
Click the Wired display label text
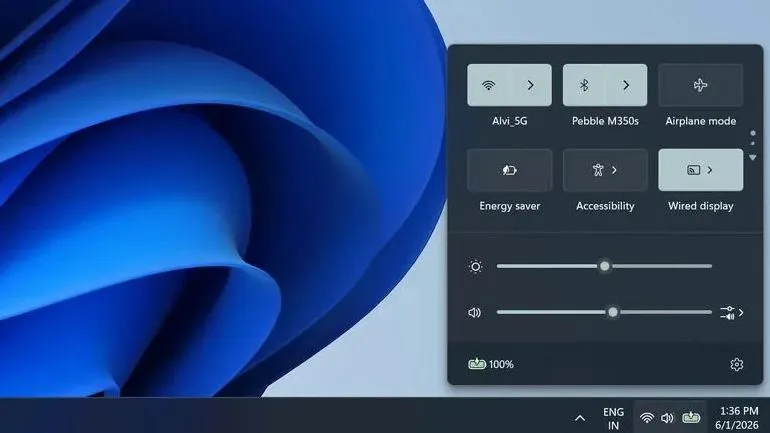coord(701,206)
